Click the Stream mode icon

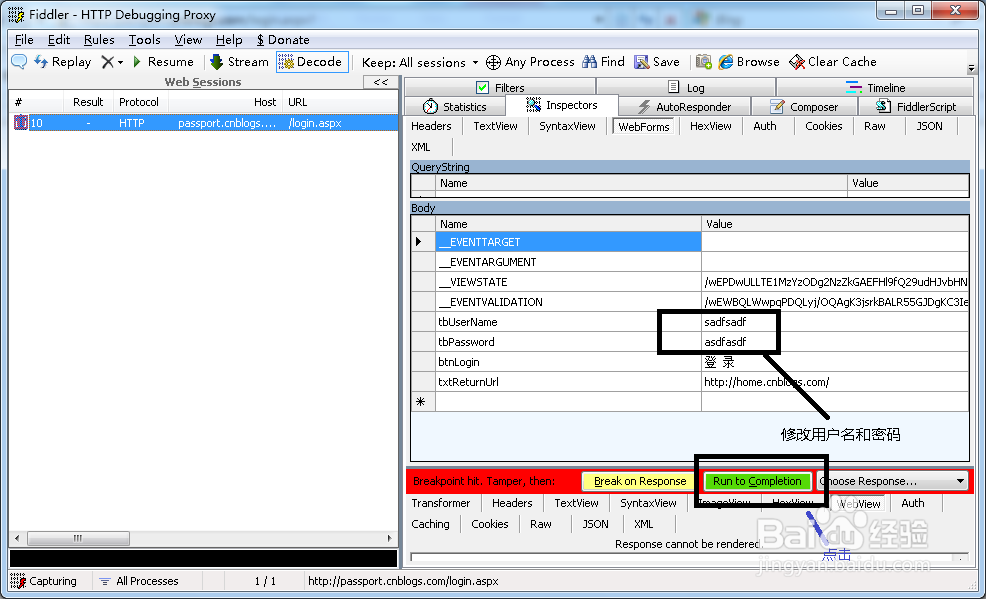pos(217,62)
